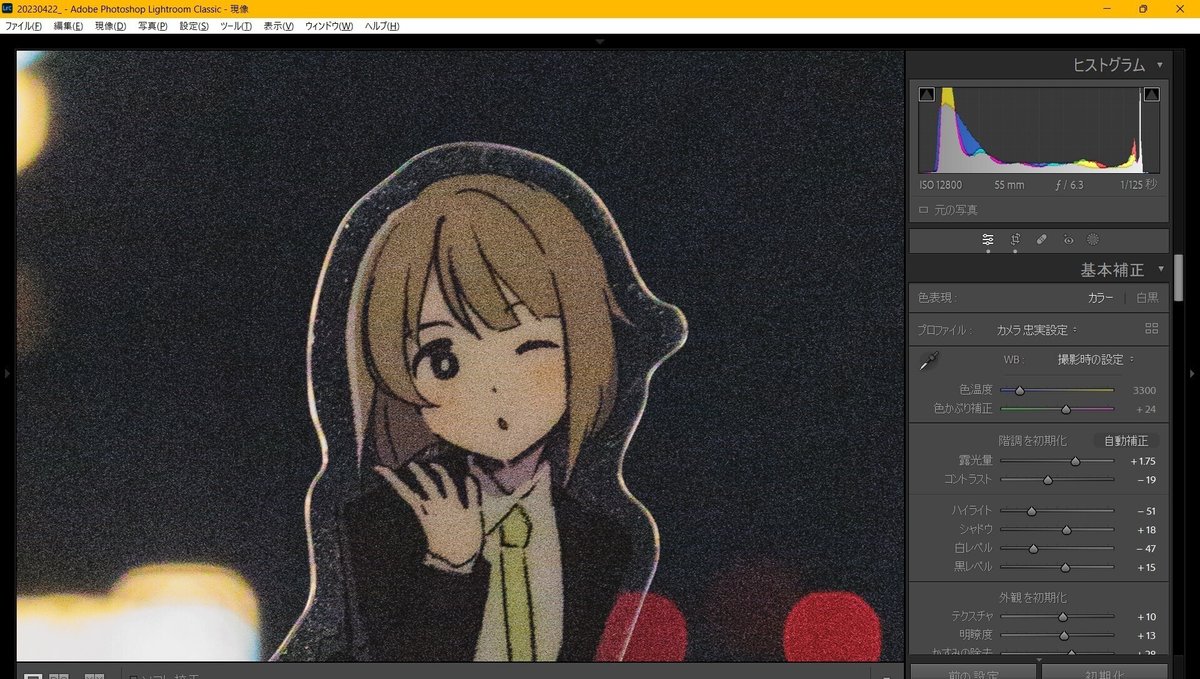The height and width of the screenshot is (679, 1200).
Task: Click the 白レベル slider handle
Action: [1033, 548]
